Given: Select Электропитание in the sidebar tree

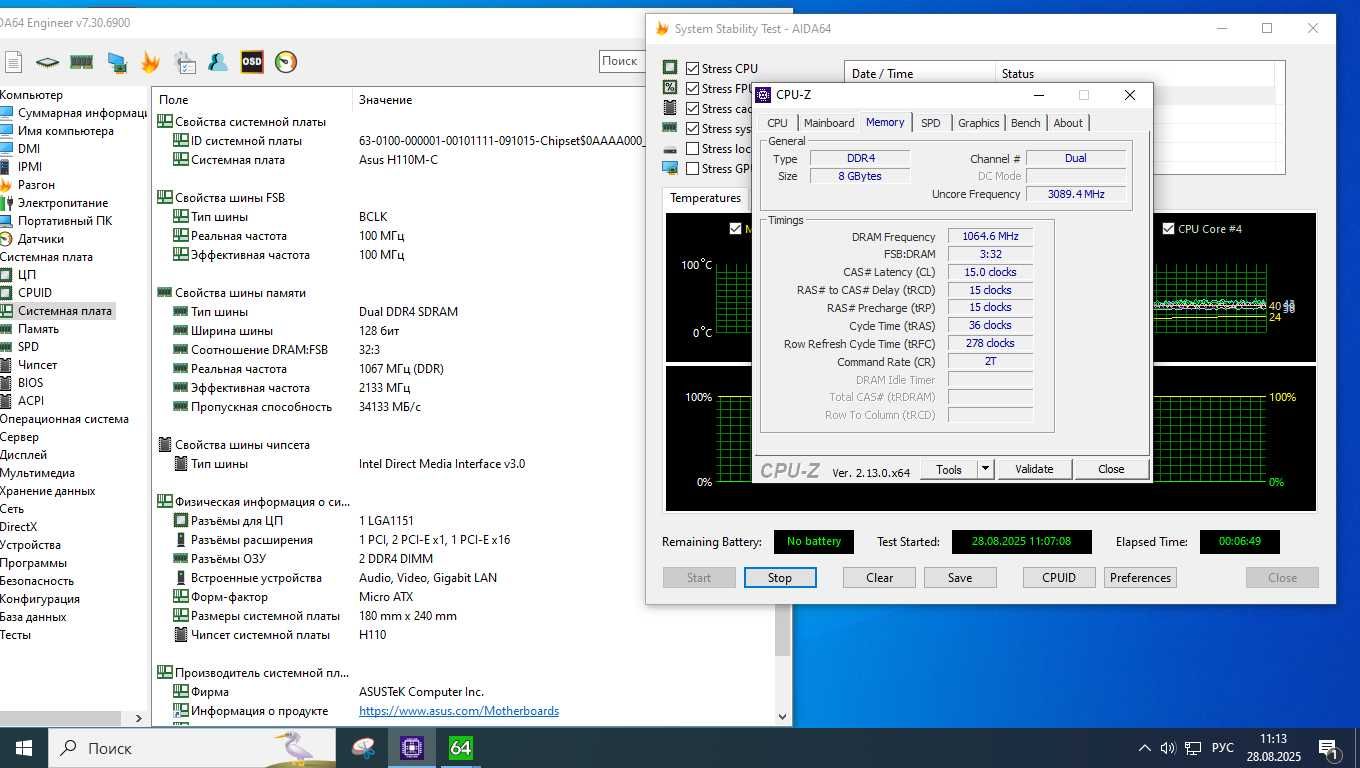Looking at the screenshot, I should 63,203.
